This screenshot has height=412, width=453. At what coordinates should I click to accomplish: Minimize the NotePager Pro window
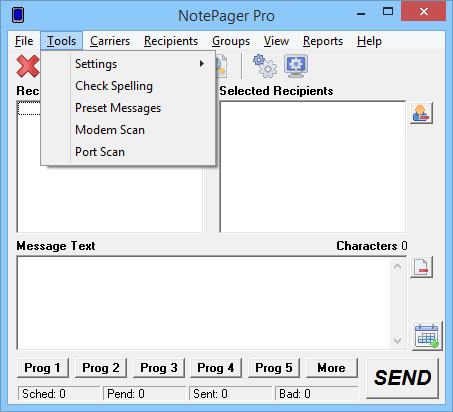(361, 13)
